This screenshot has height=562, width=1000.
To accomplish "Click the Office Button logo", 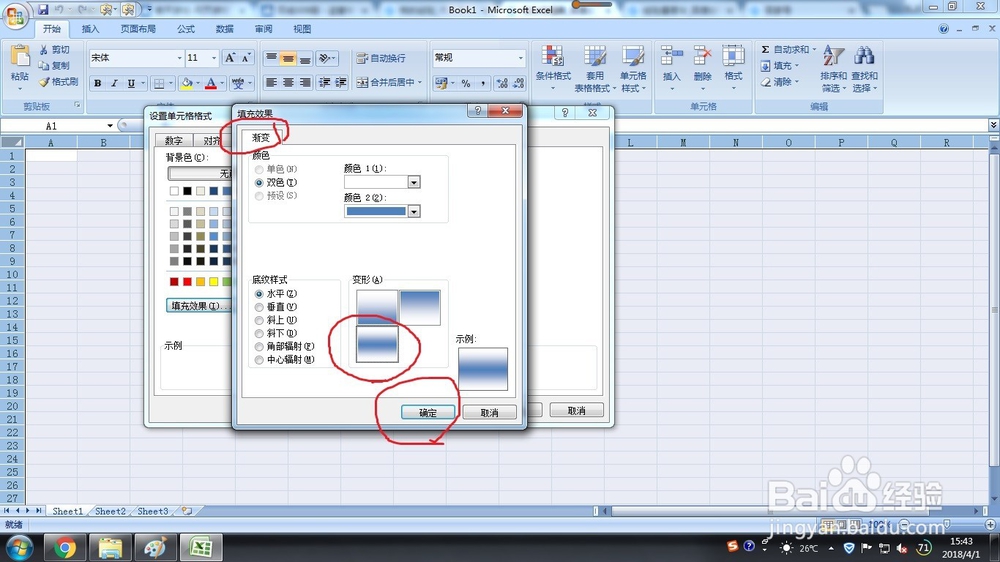I will pos(15,15).
